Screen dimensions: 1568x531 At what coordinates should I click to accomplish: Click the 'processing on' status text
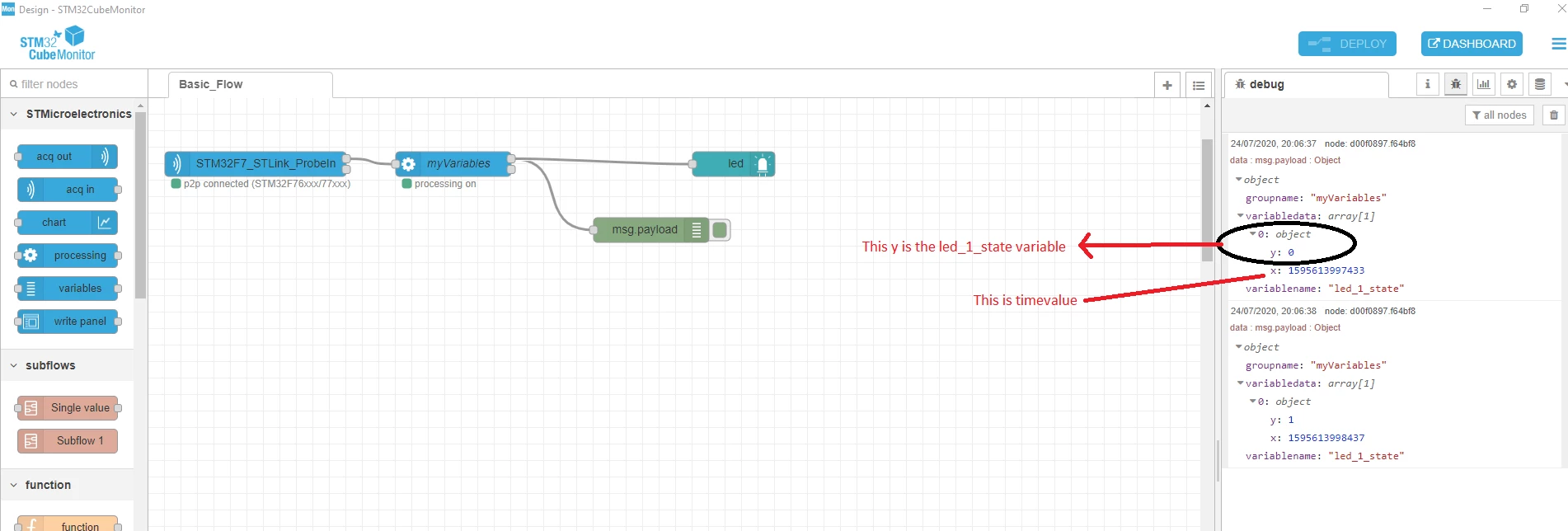(445, 184)
